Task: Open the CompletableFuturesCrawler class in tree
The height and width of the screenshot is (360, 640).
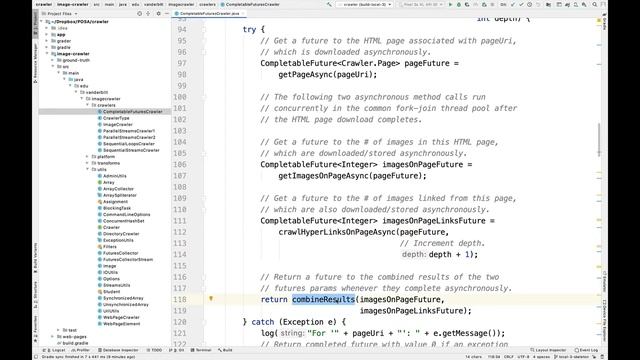Action: point(132,111)
